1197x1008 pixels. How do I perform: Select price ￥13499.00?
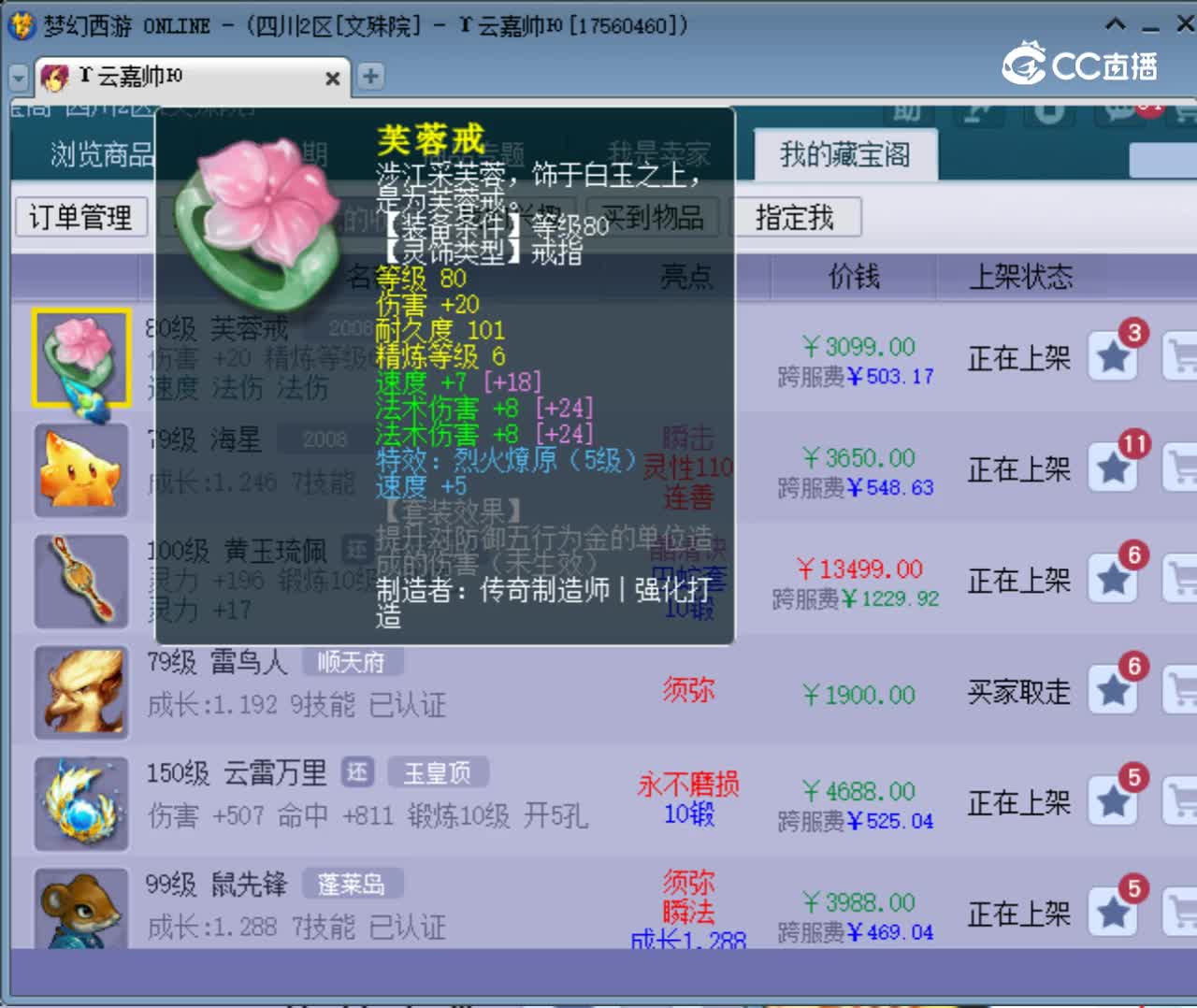859,569
